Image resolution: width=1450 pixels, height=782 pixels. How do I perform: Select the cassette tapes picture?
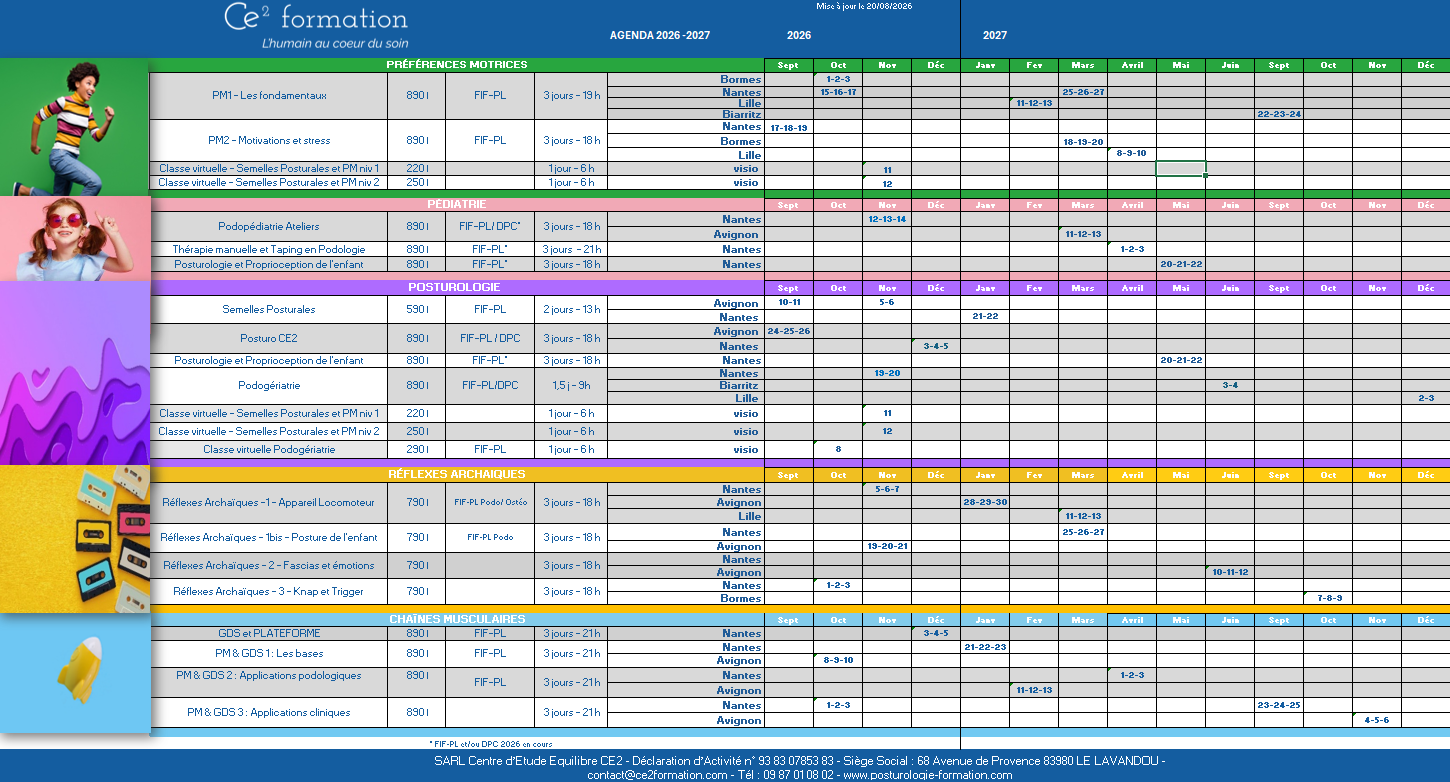coord(74,539)
